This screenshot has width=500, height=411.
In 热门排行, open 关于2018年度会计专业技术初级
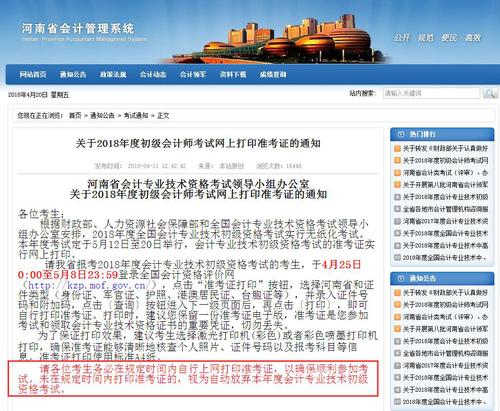pyautogui.click(x=445, y=197)
